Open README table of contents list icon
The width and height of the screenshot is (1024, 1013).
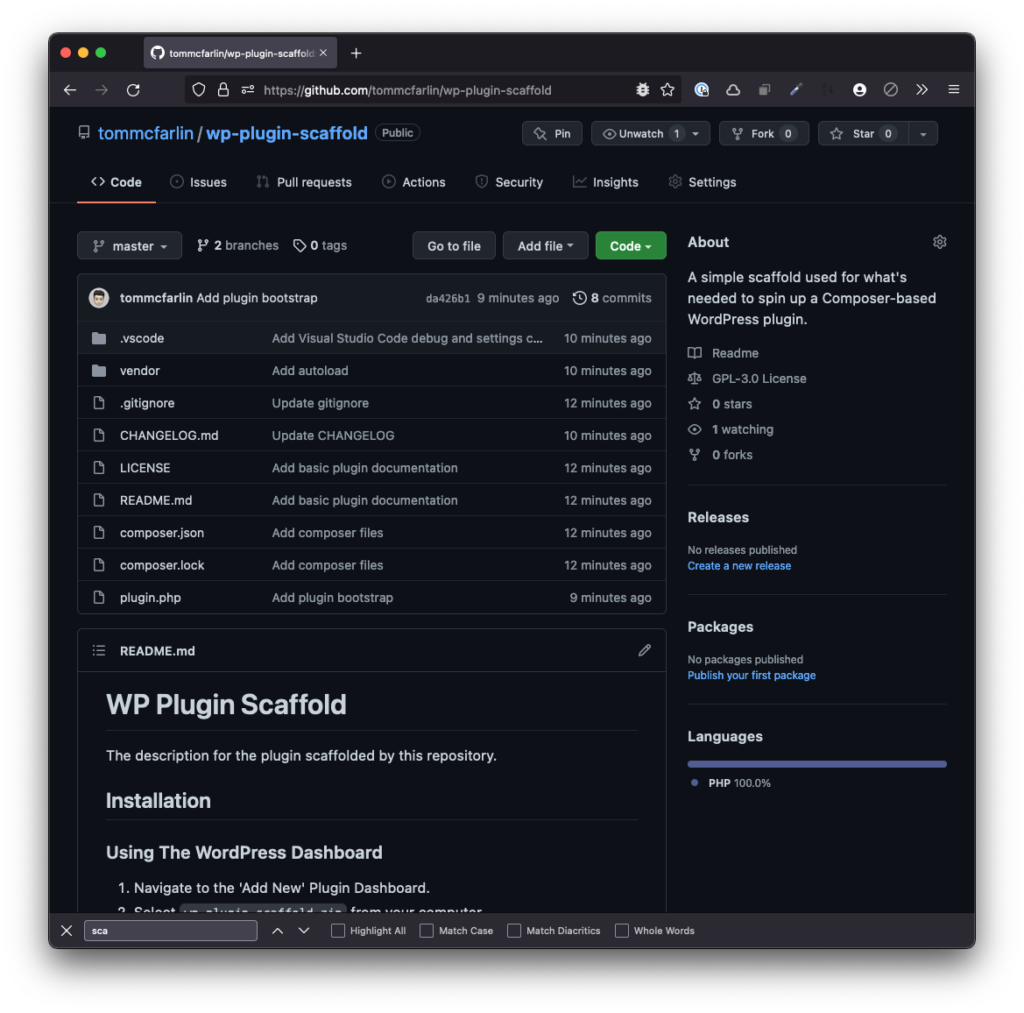click(99, 651)
